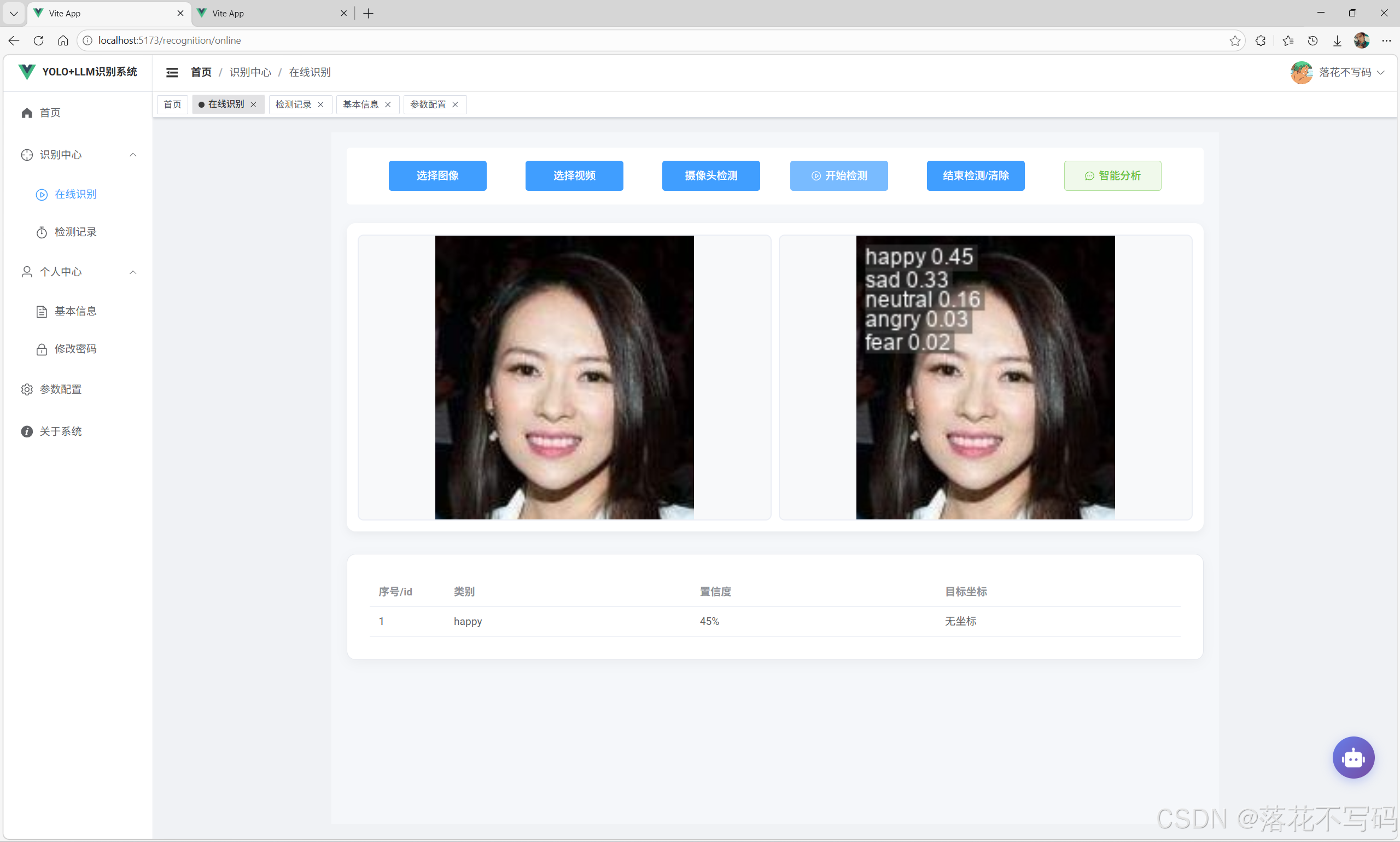Open 识别中心 via its globe icon
Image resolution: width=1400 pixels, height=842 pixels.
26,155
